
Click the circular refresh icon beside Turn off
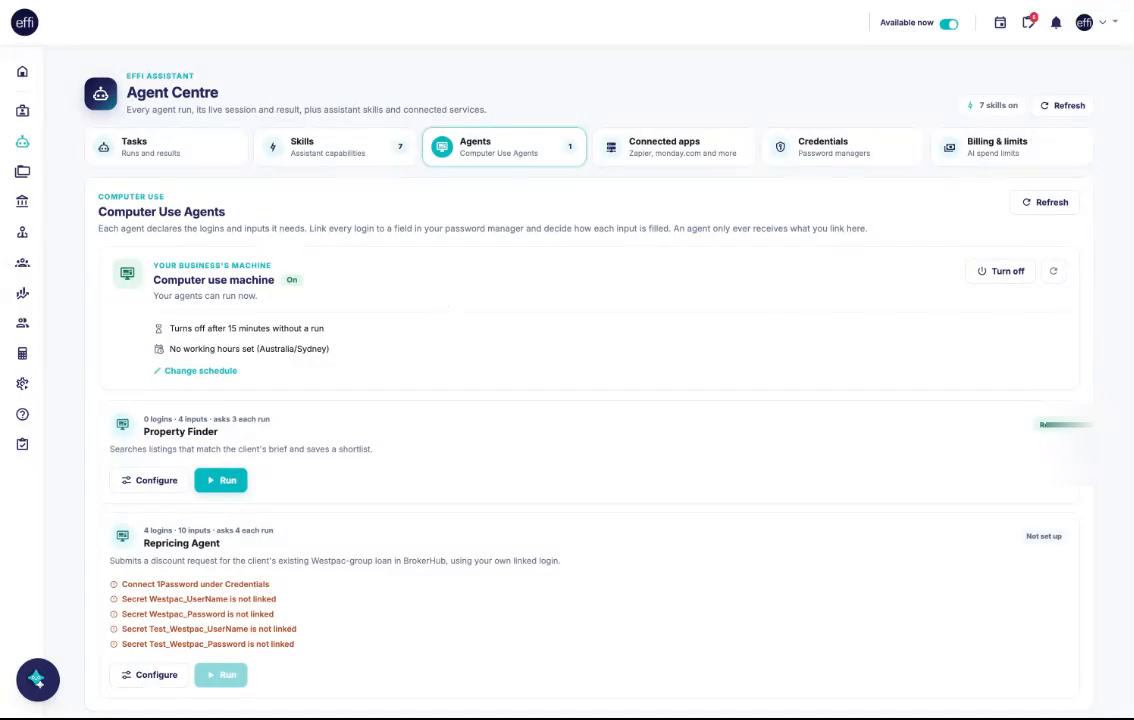(x=1054, y=271)
